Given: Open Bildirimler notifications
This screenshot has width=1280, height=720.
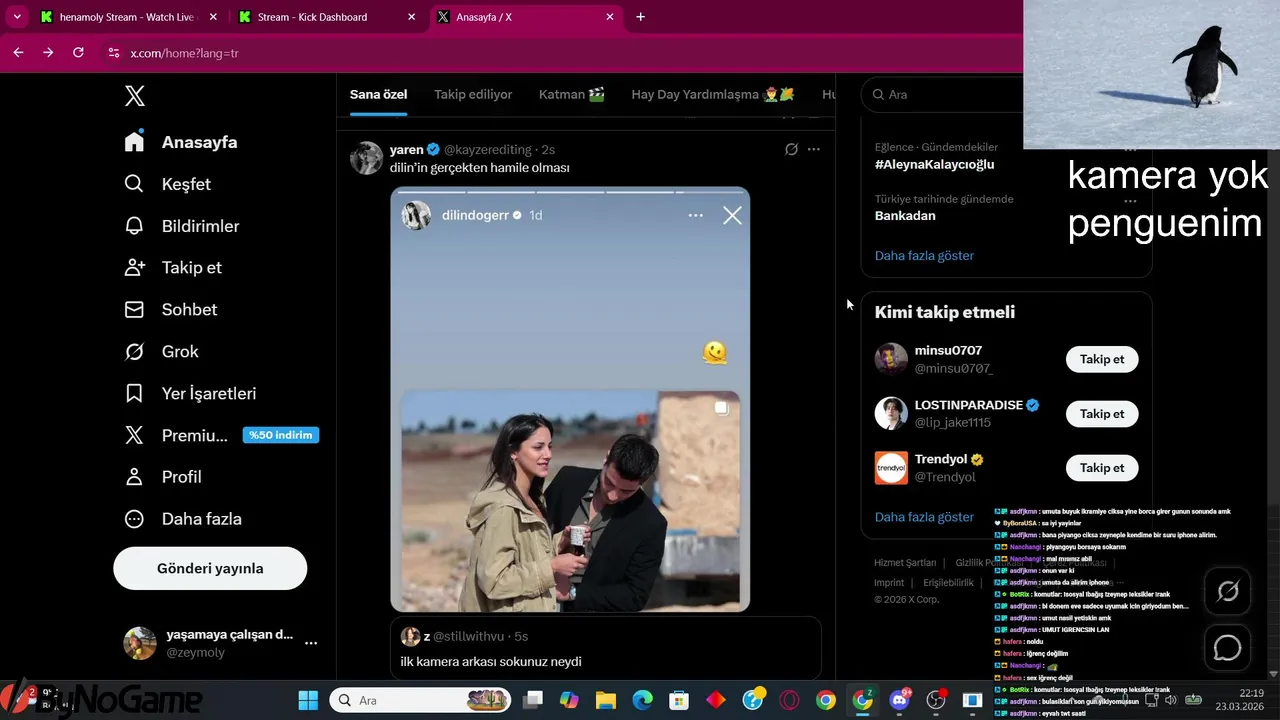Looking at the screenshot, I should tap(181, 226).
